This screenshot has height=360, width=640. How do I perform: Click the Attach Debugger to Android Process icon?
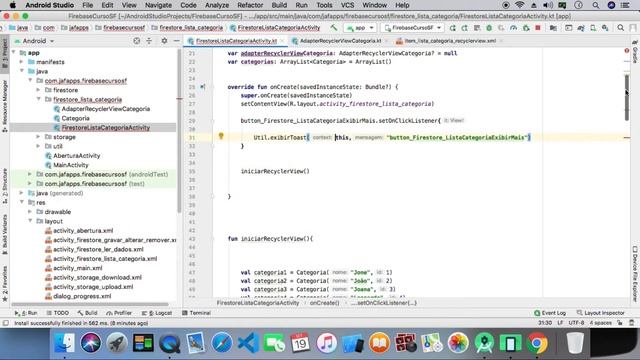click(x=526, y=28)
